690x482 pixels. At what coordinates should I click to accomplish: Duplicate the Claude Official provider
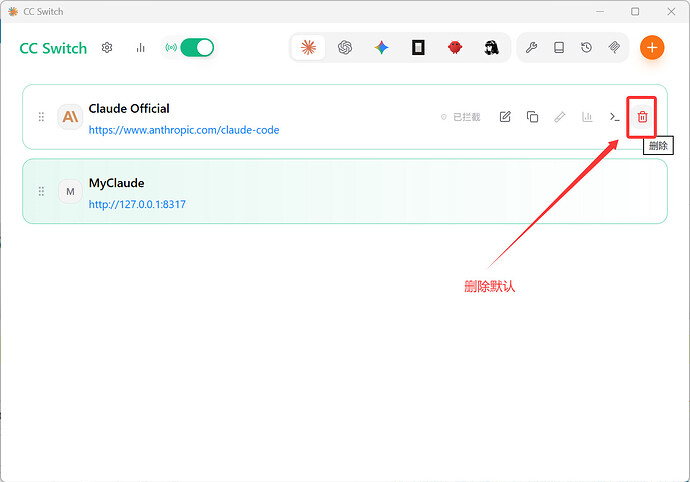tap(532, 117)
